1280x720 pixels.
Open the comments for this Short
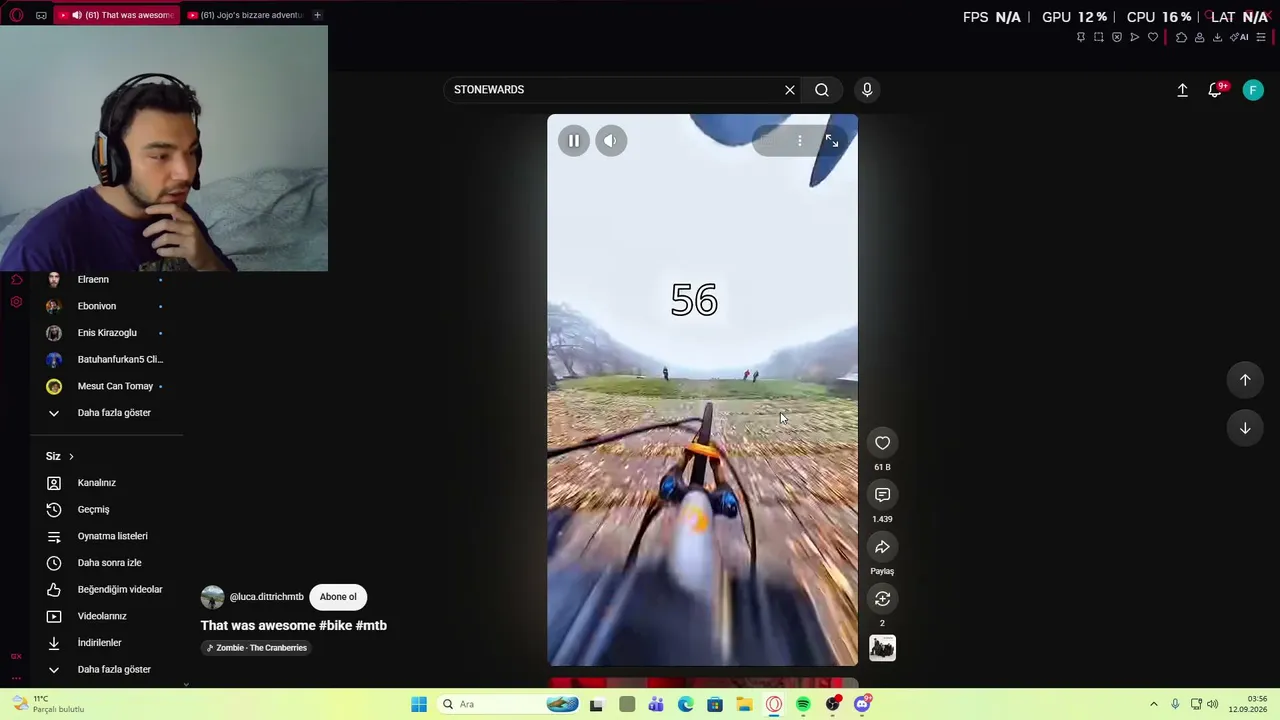click(x=882, y=495)
